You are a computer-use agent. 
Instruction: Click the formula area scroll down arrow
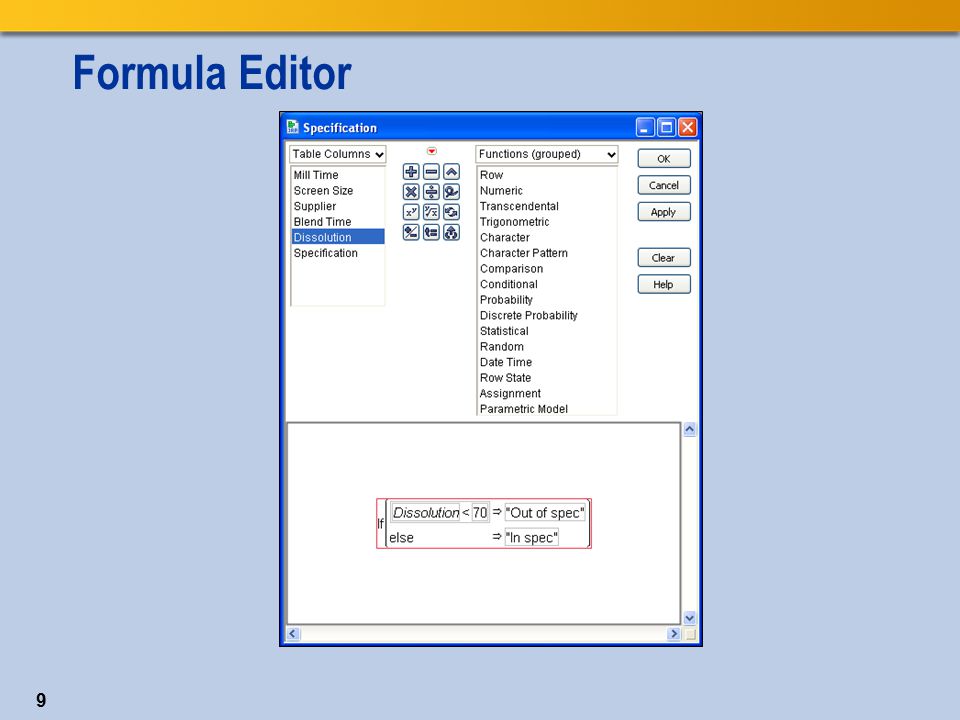pyautogui.click(x=689, y=618)
